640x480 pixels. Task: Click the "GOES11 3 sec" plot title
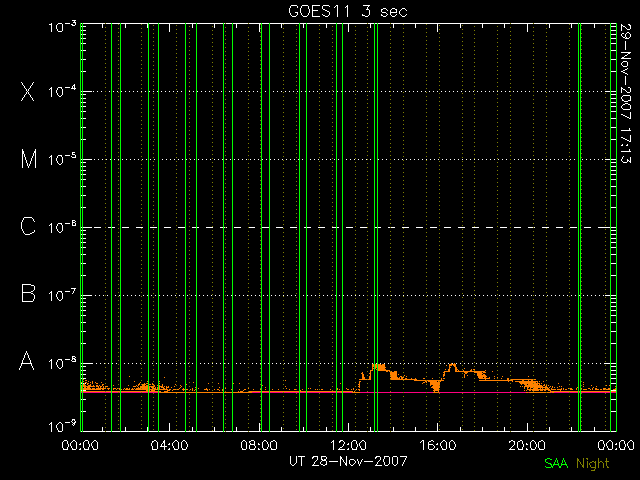(x=348, y=11)
